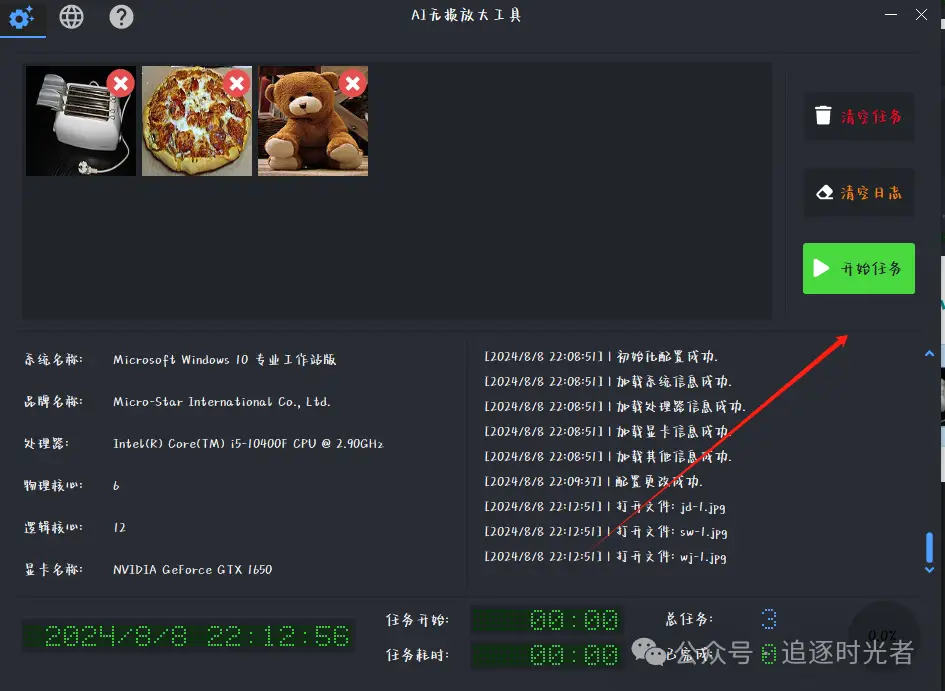Click the trash icon on 清空任务 button

click(x=825, y=117)
